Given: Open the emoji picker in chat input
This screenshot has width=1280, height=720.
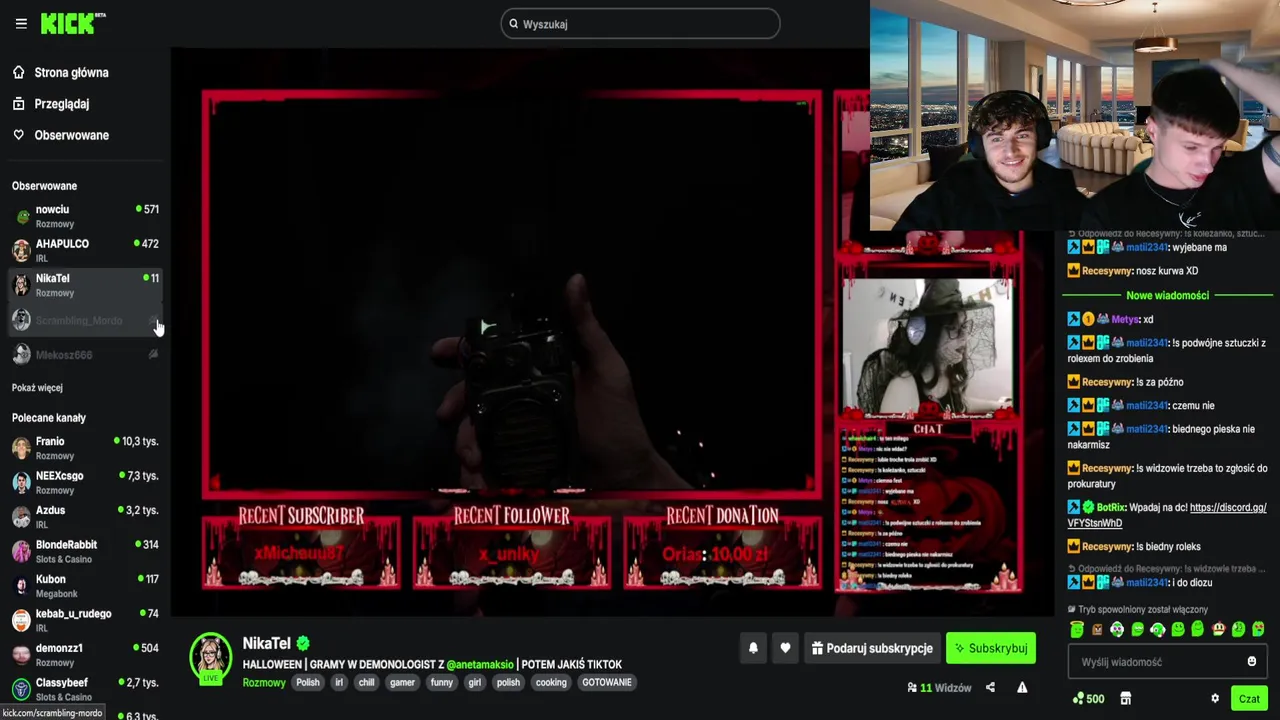Looking at the screenshot, I should point(1251,661).
